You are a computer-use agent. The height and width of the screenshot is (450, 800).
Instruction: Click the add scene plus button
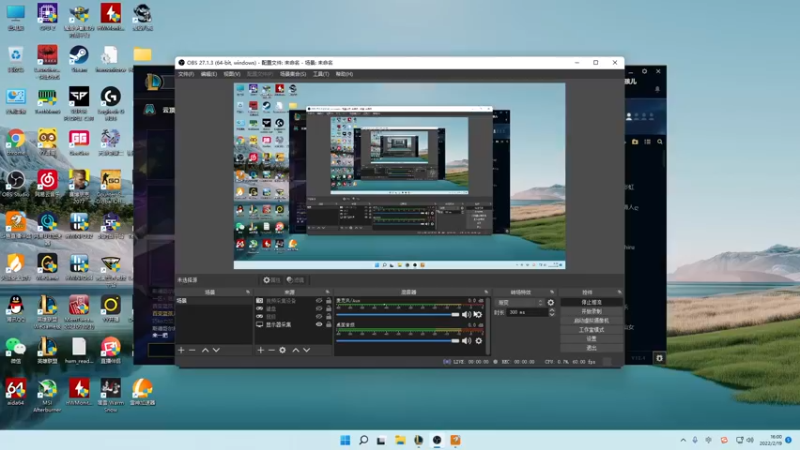(181, 350)
